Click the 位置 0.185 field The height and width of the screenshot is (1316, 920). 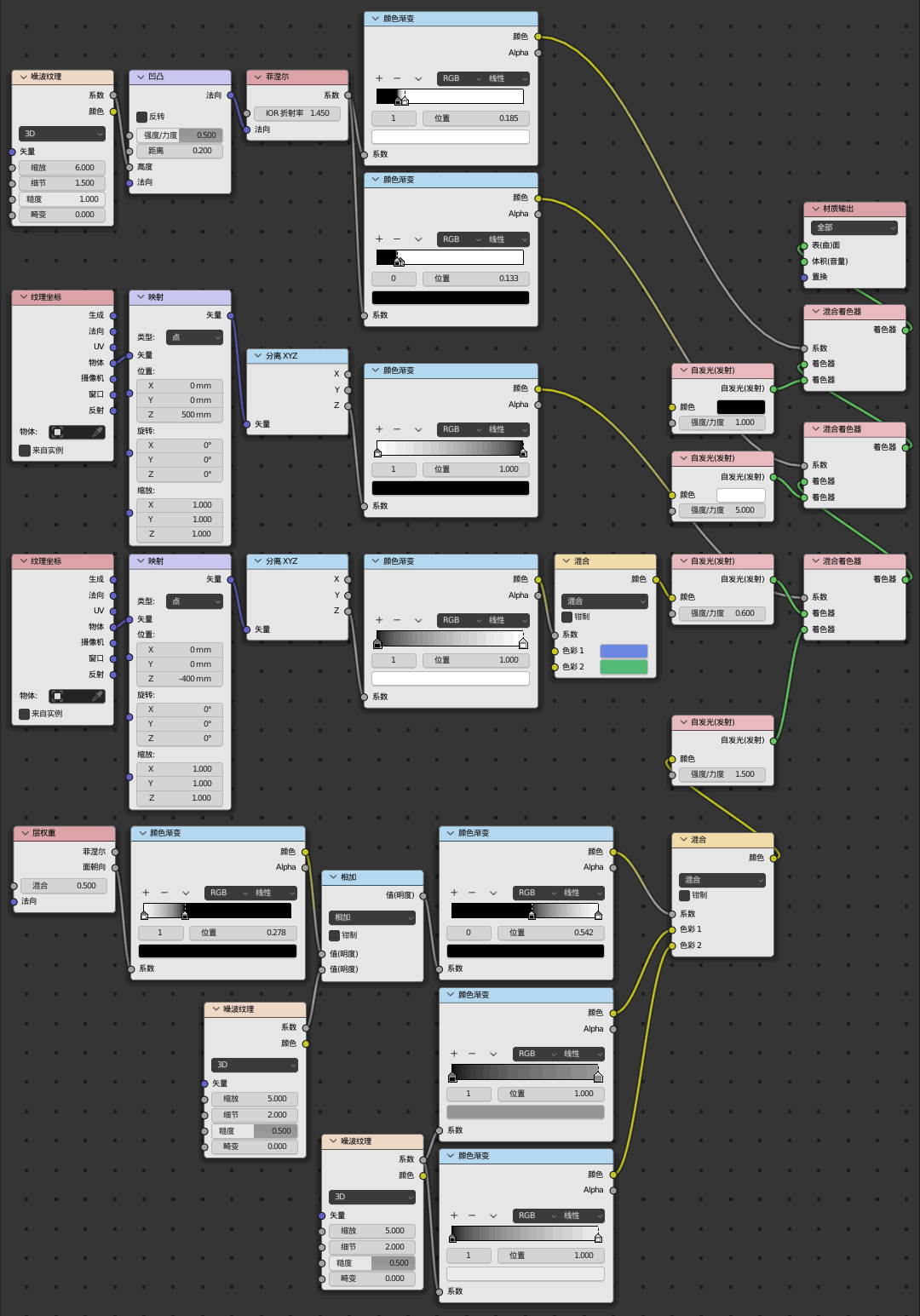tap(476, 118)
